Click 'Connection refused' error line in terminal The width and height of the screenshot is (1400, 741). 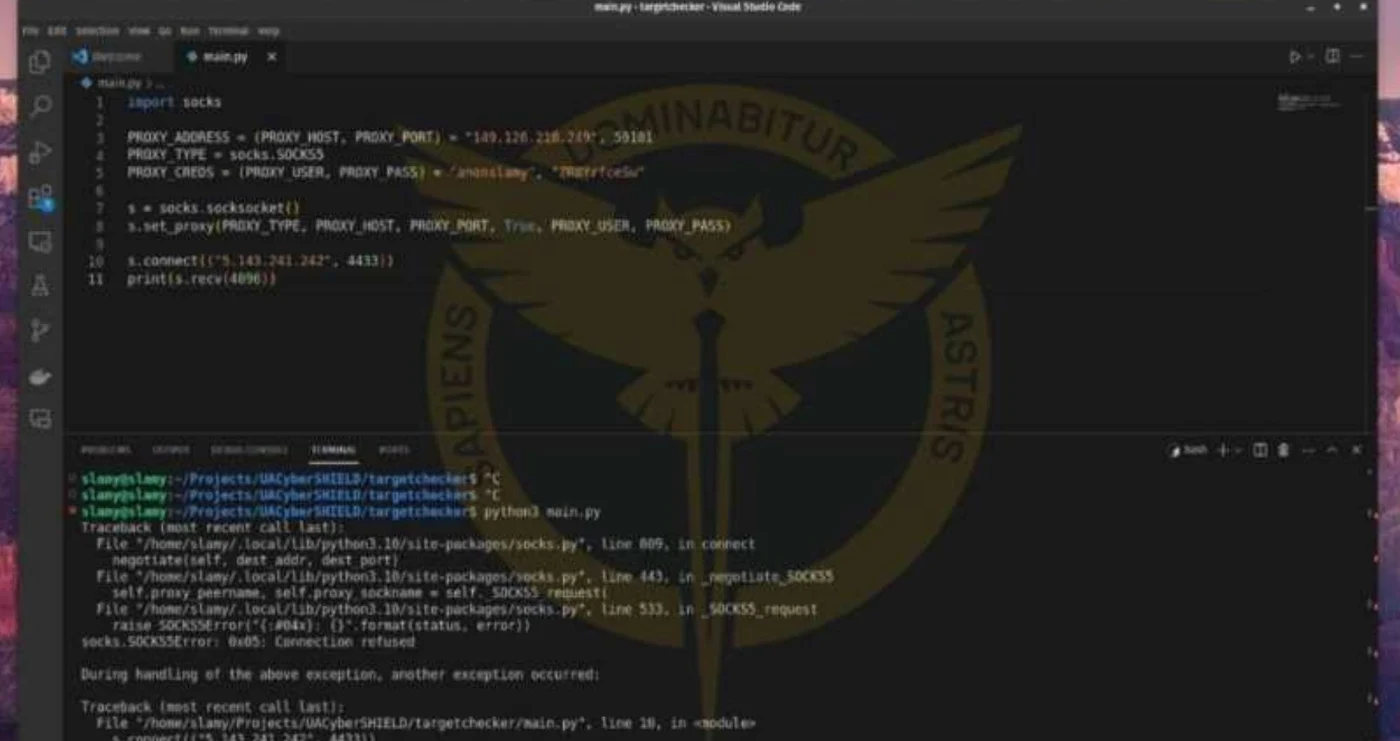[248, 642]
